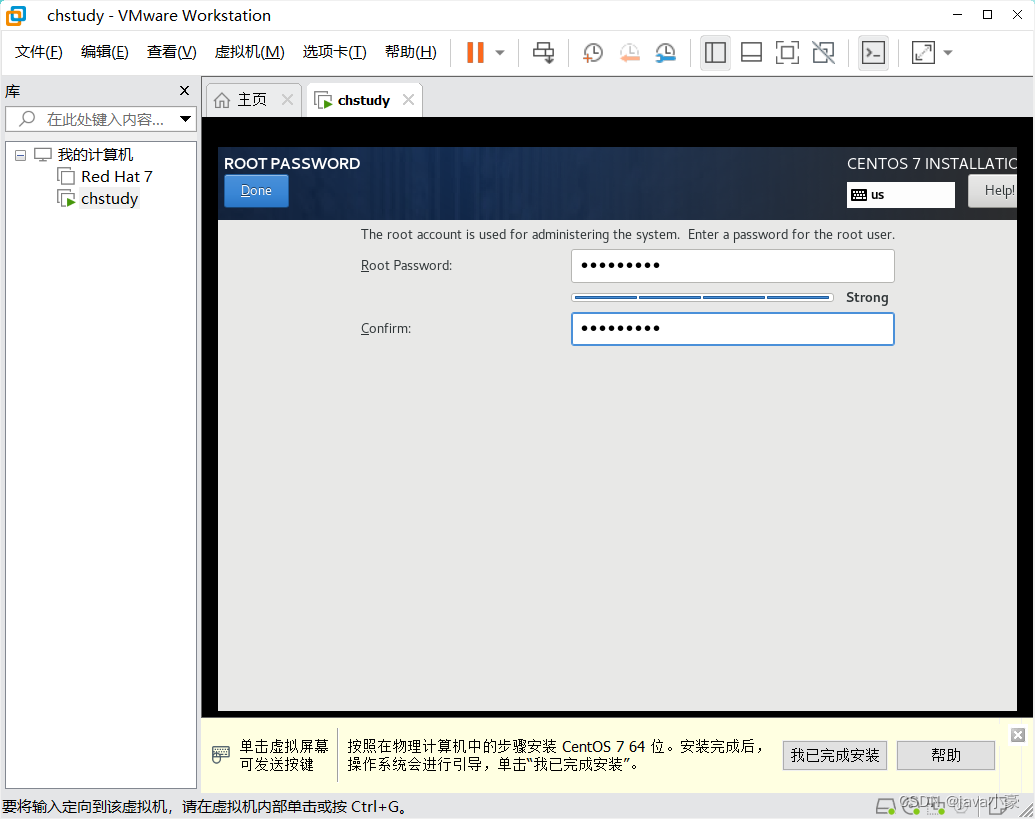The height and width of the screenshot is (819, 1035).
Task: Switch to the 主页 tab
Action: click(x=252, y=100)
